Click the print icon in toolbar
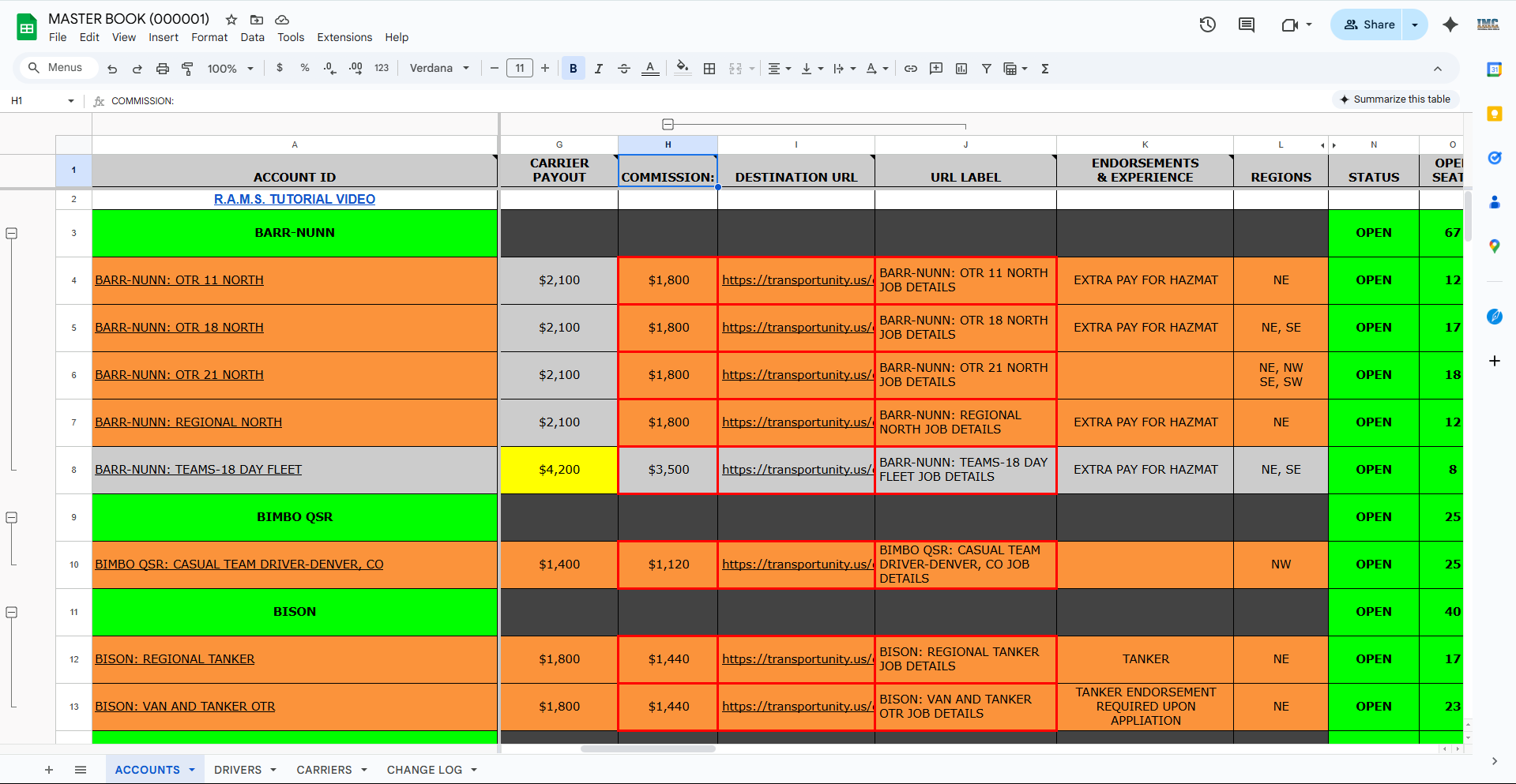The width and height of the screenshot is (1516, 784). coord(162,69)
